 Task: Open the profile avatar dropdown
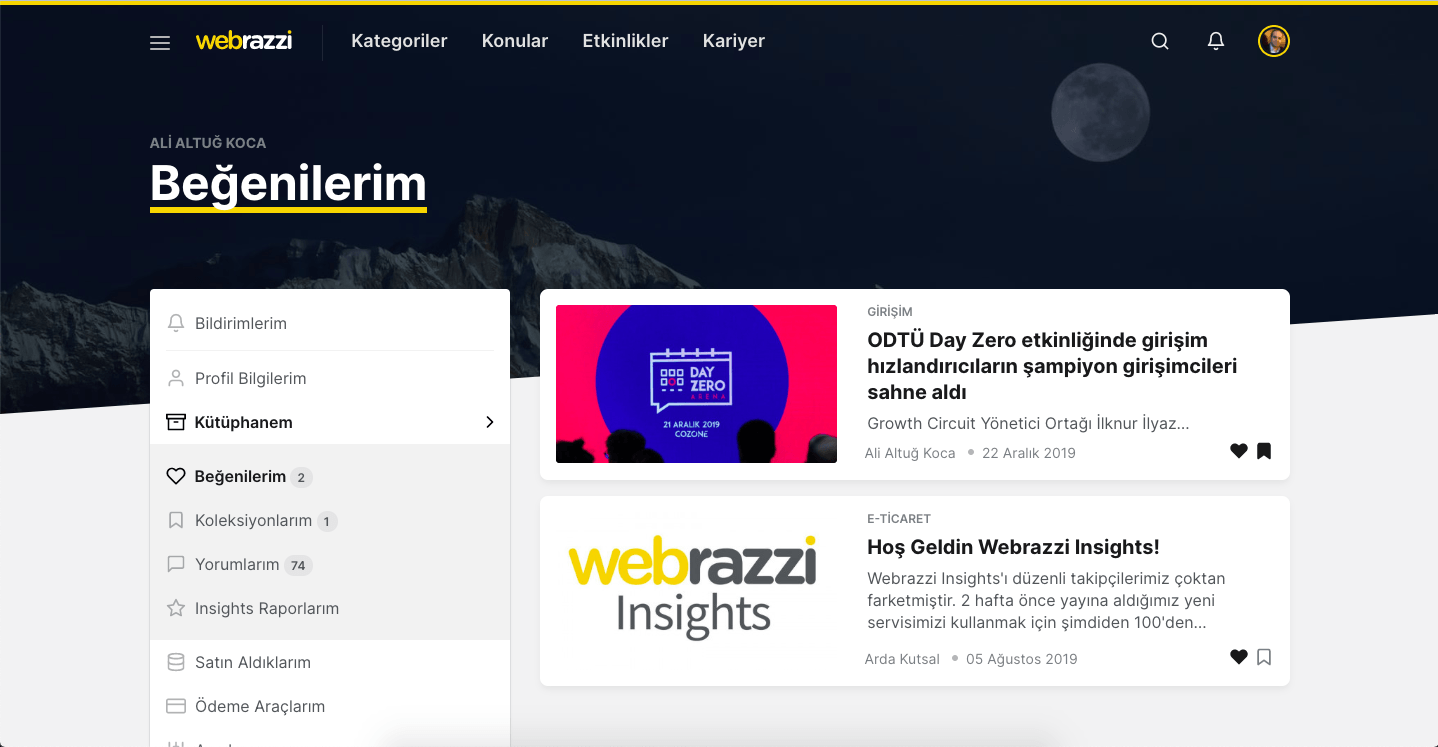[1273, 41]
